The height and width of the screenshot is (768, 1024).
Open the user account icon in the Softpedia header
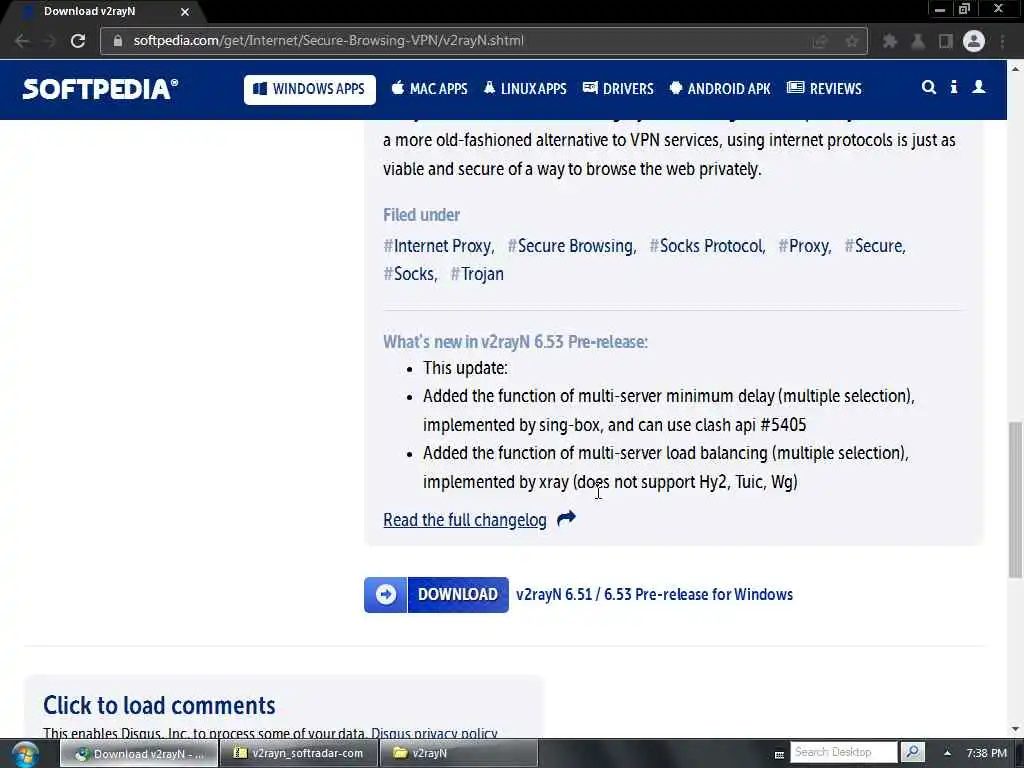point(979,88)
